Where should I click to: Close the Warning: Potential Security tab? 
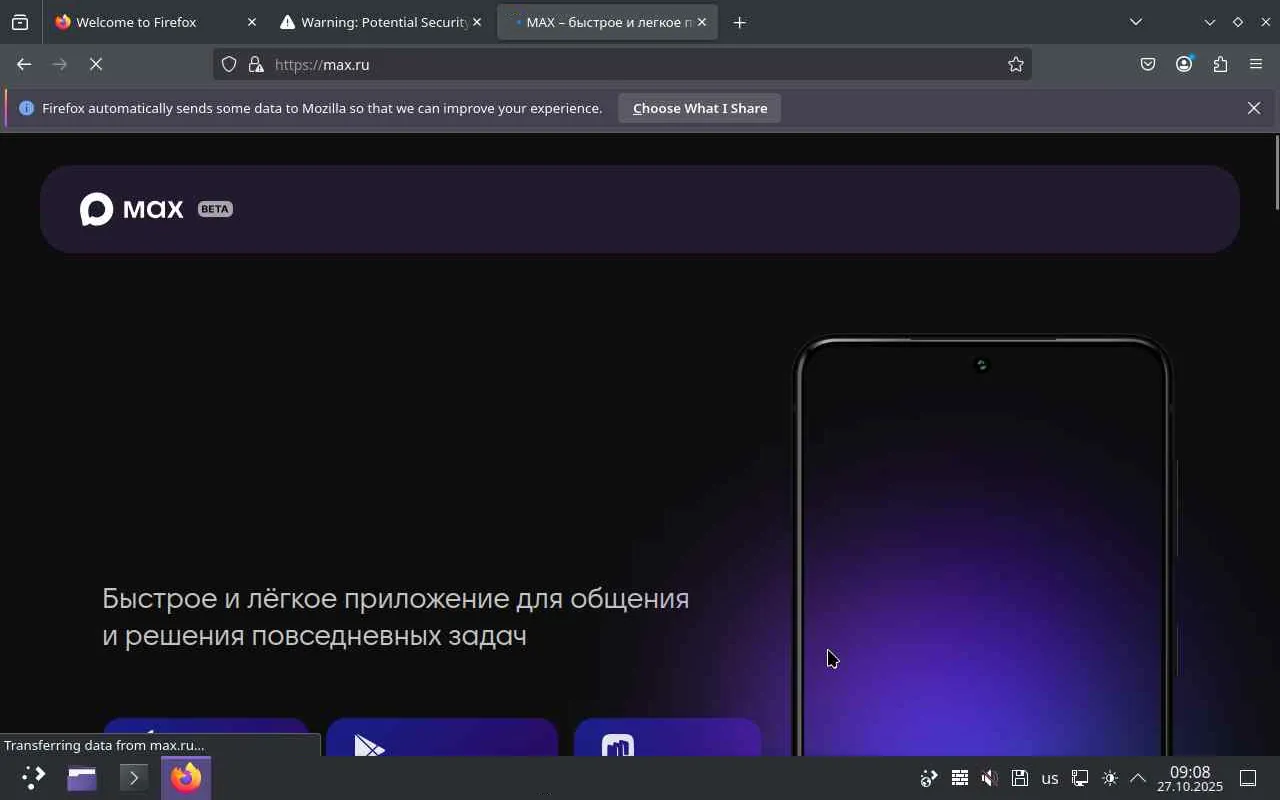(477, 22)
